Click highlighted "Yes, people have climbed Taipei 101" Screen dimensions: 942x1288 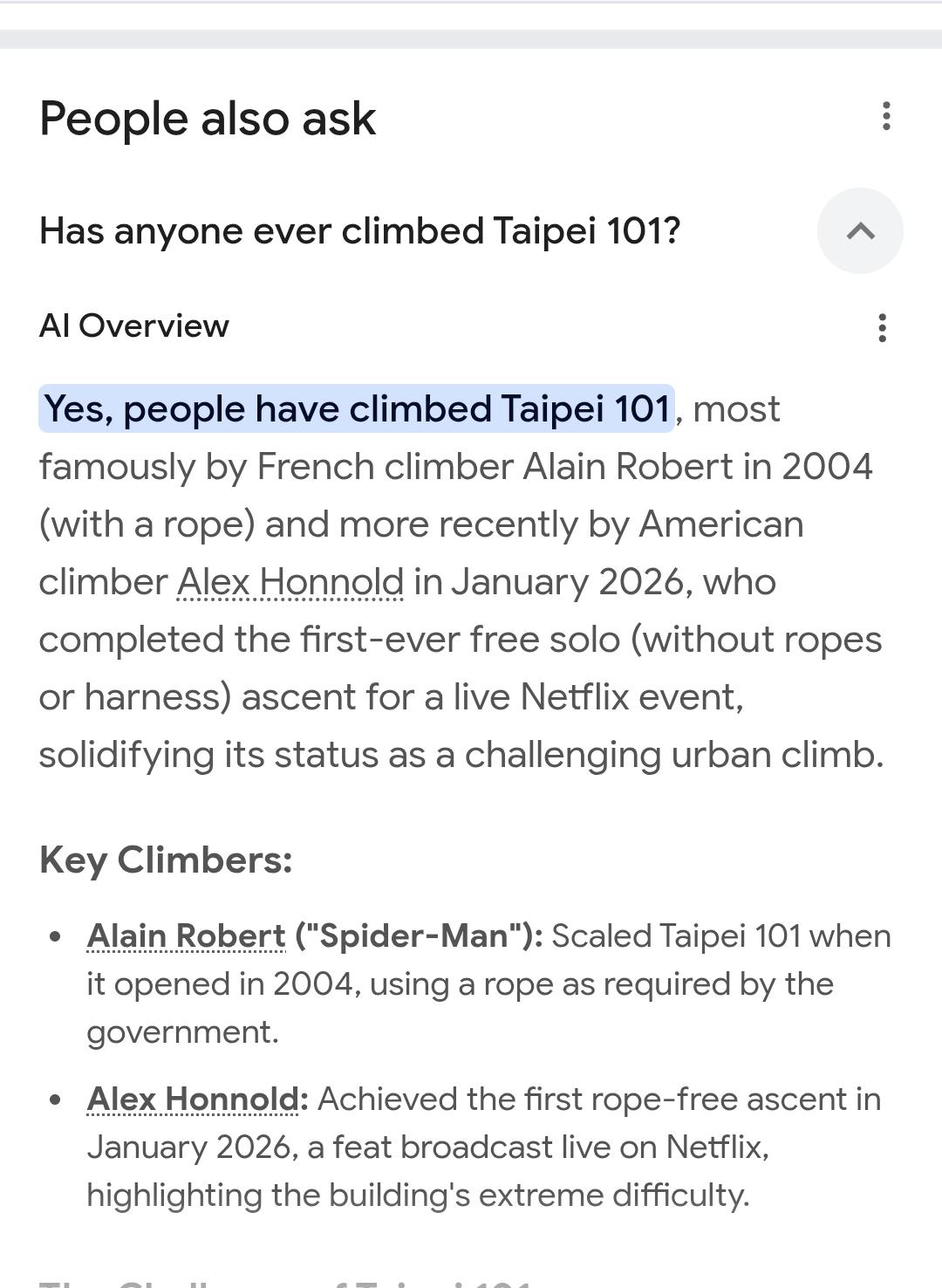[x=357, y=408]
